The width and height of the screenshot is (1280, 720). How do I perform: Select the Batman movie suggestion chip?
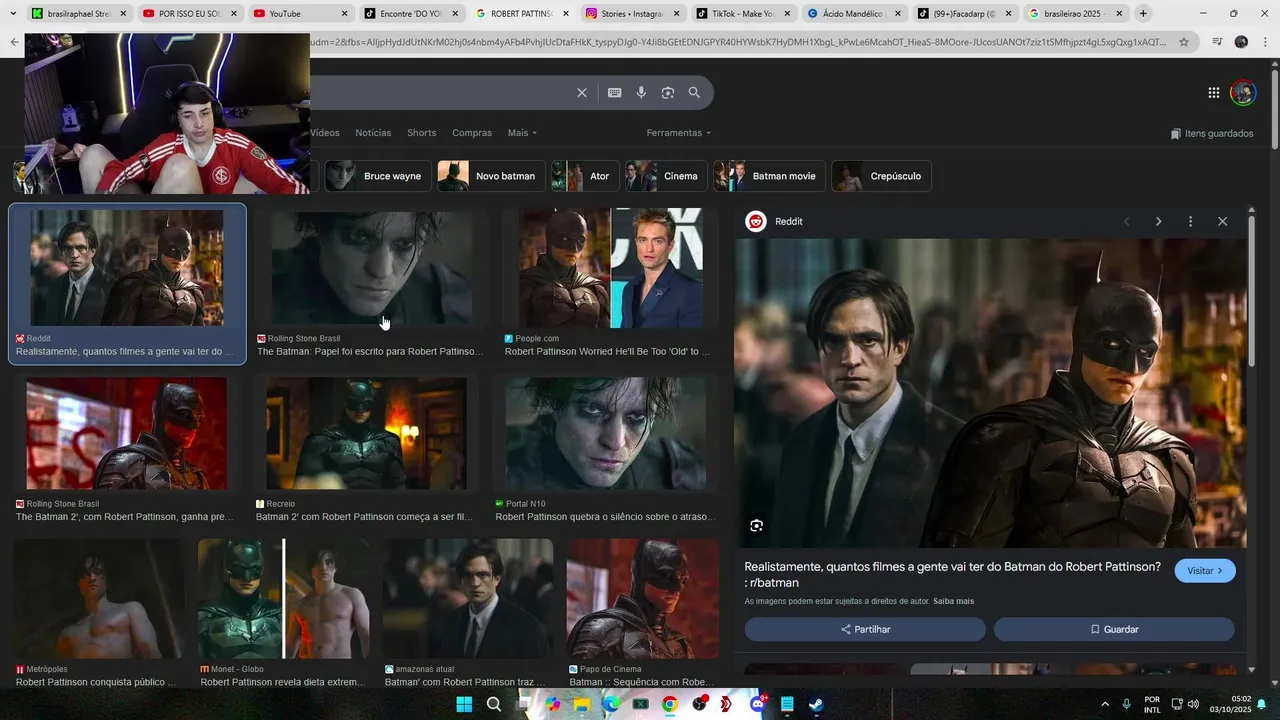point(770,176)
